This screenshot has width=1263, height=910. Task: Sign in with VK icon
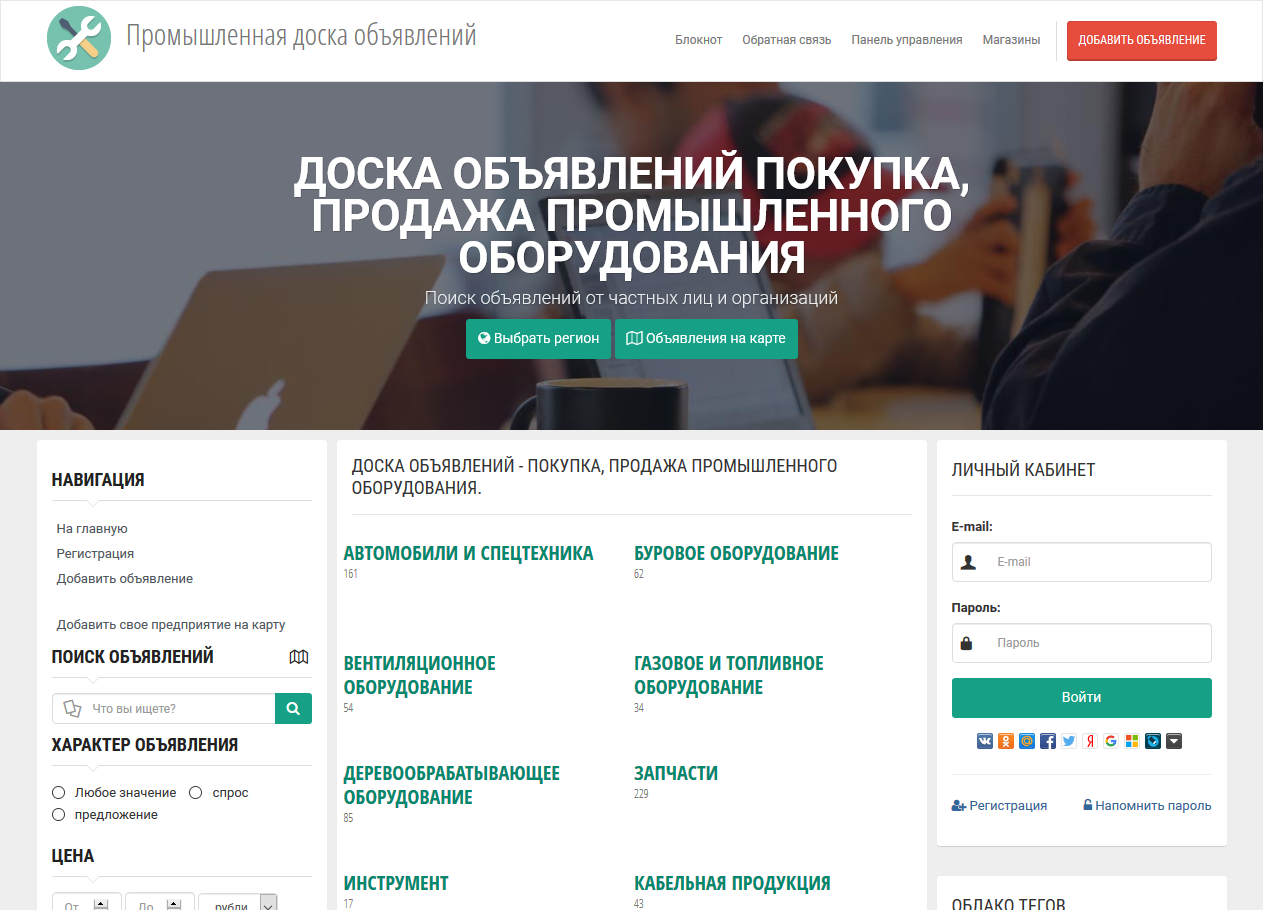(x=985, y=741)
